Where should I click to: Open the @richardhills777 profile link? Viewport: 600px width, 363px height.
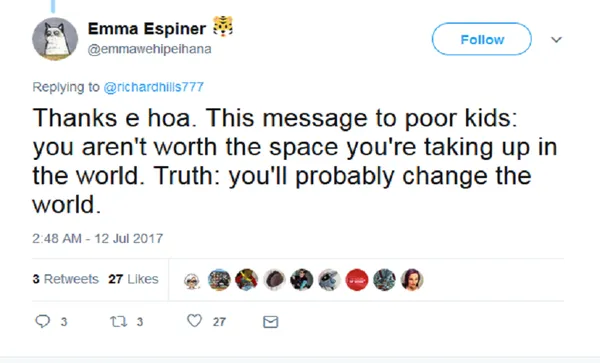pos(154,87)
